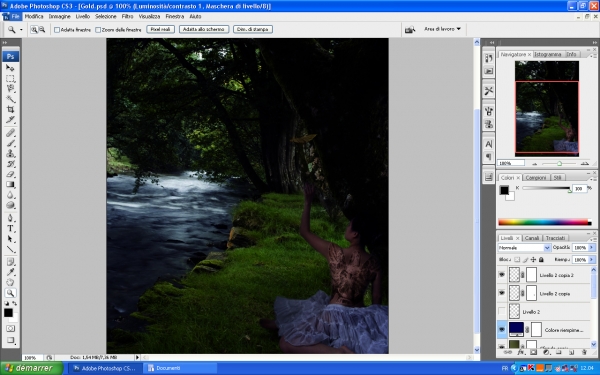This screenshot has width=600, height=375.
Task: Click the Pixel reali button
Action: [160, 29]
